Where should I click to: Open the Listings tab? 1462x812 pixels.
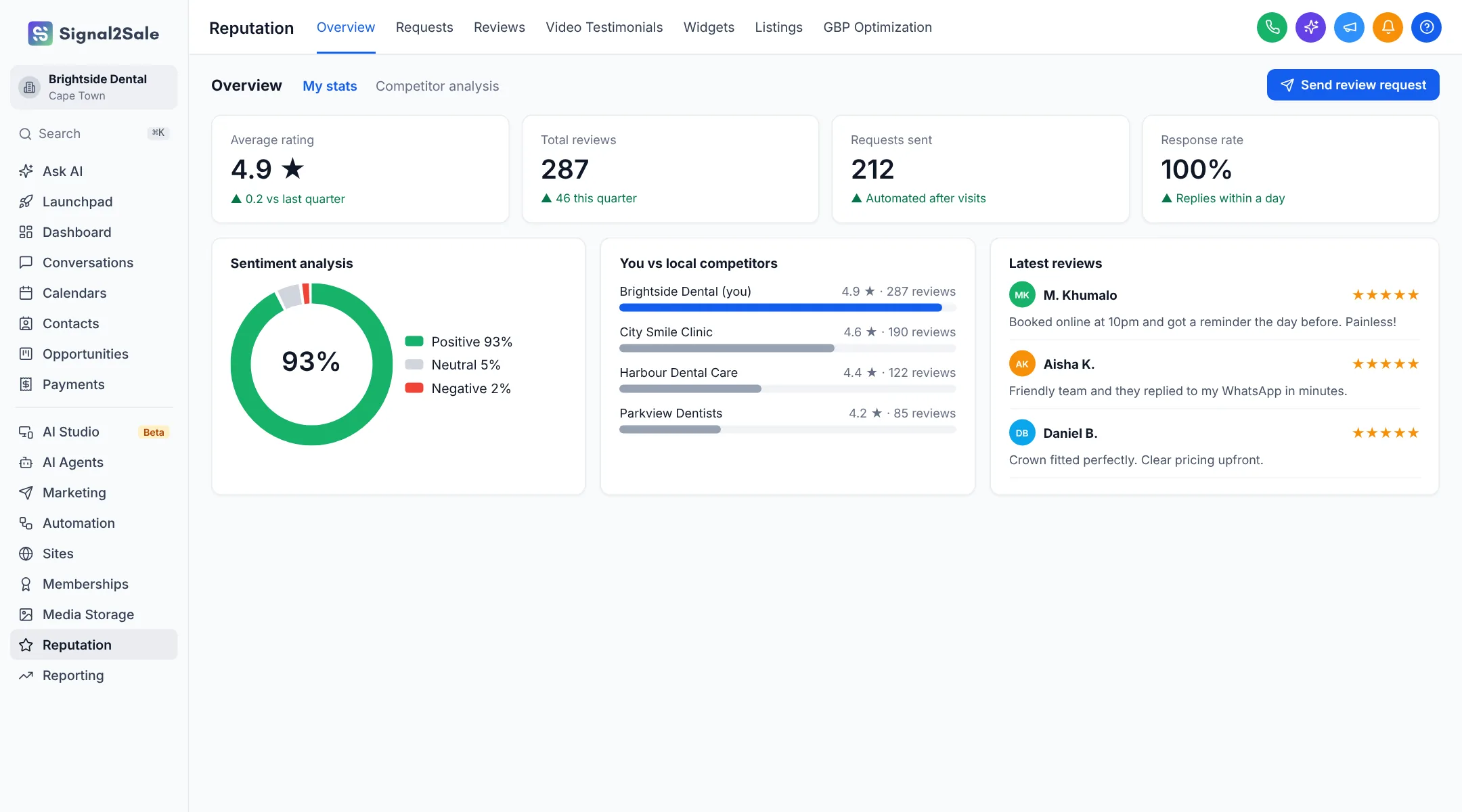[x=778, y=28]
